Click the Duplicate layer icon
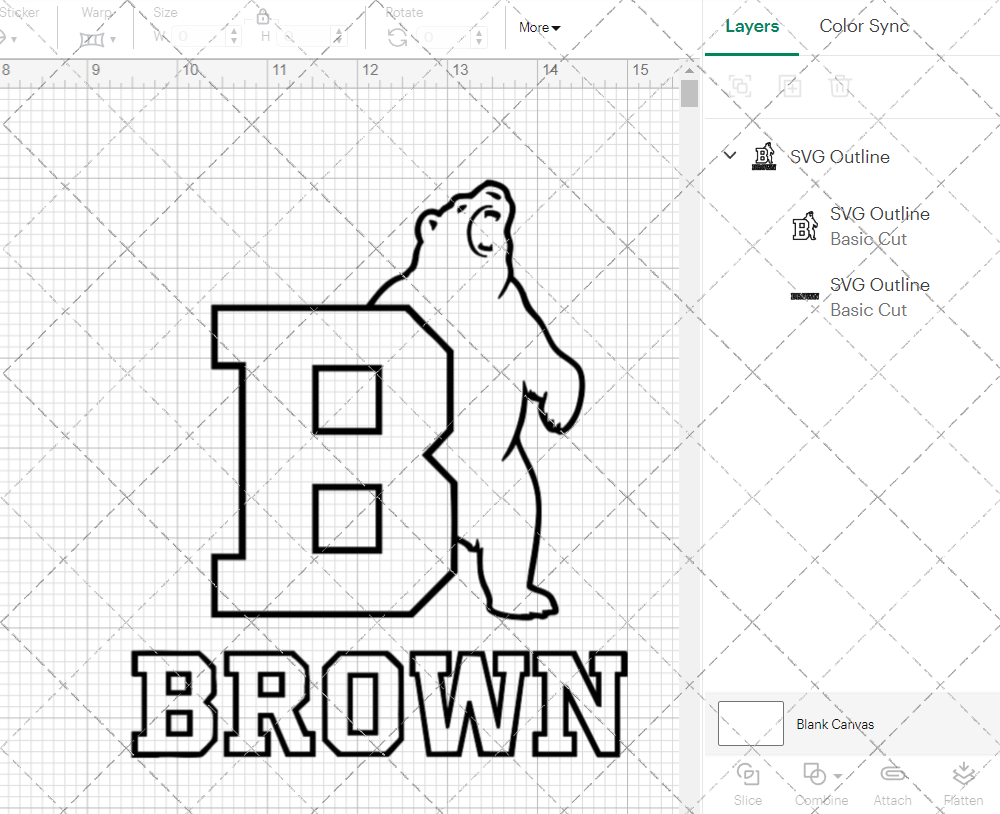This screenshot has height=814, width=1000. pos(790,86)
